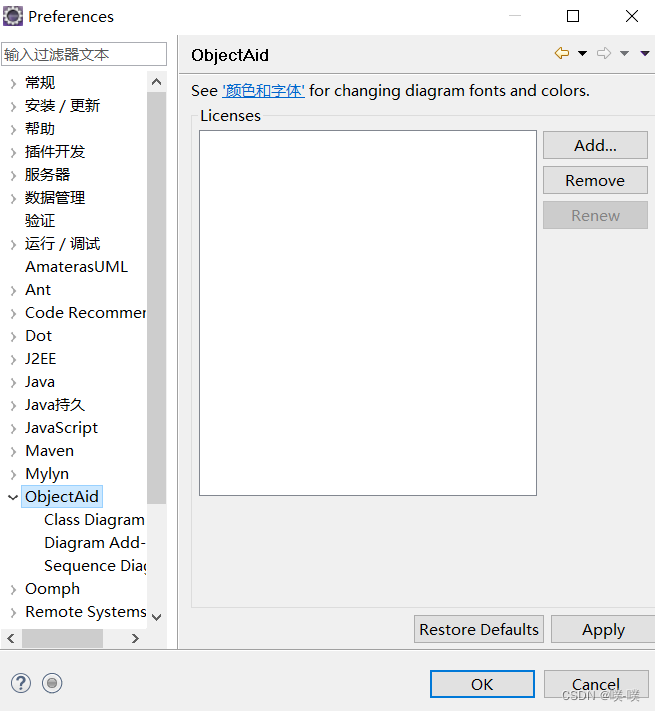Click the Apply button
Screen dimensions: 655x711
(603, 629)
